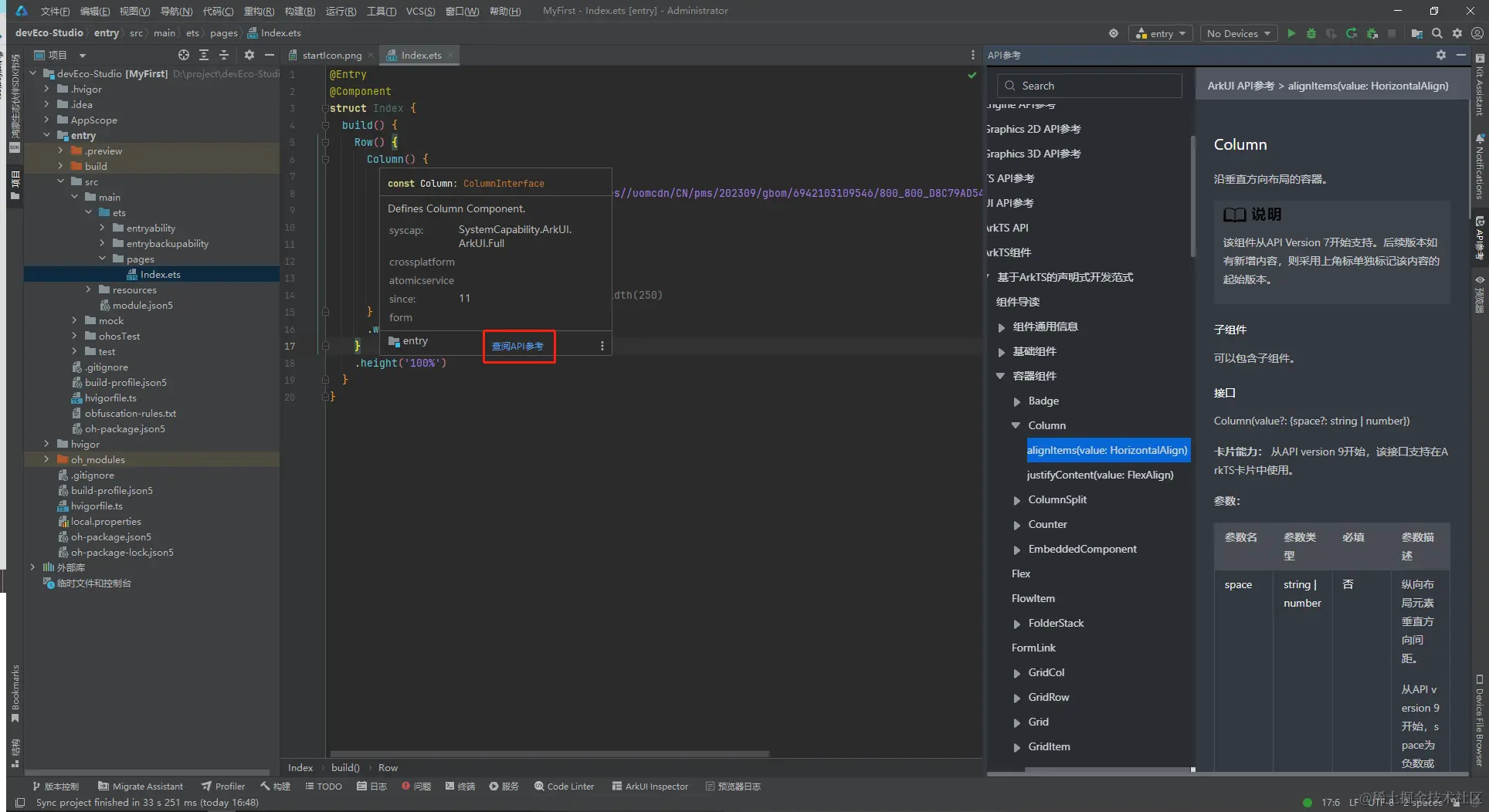The image size is (1489, 812).
Task: Select module.json5 in project tree
Action: 143,305
